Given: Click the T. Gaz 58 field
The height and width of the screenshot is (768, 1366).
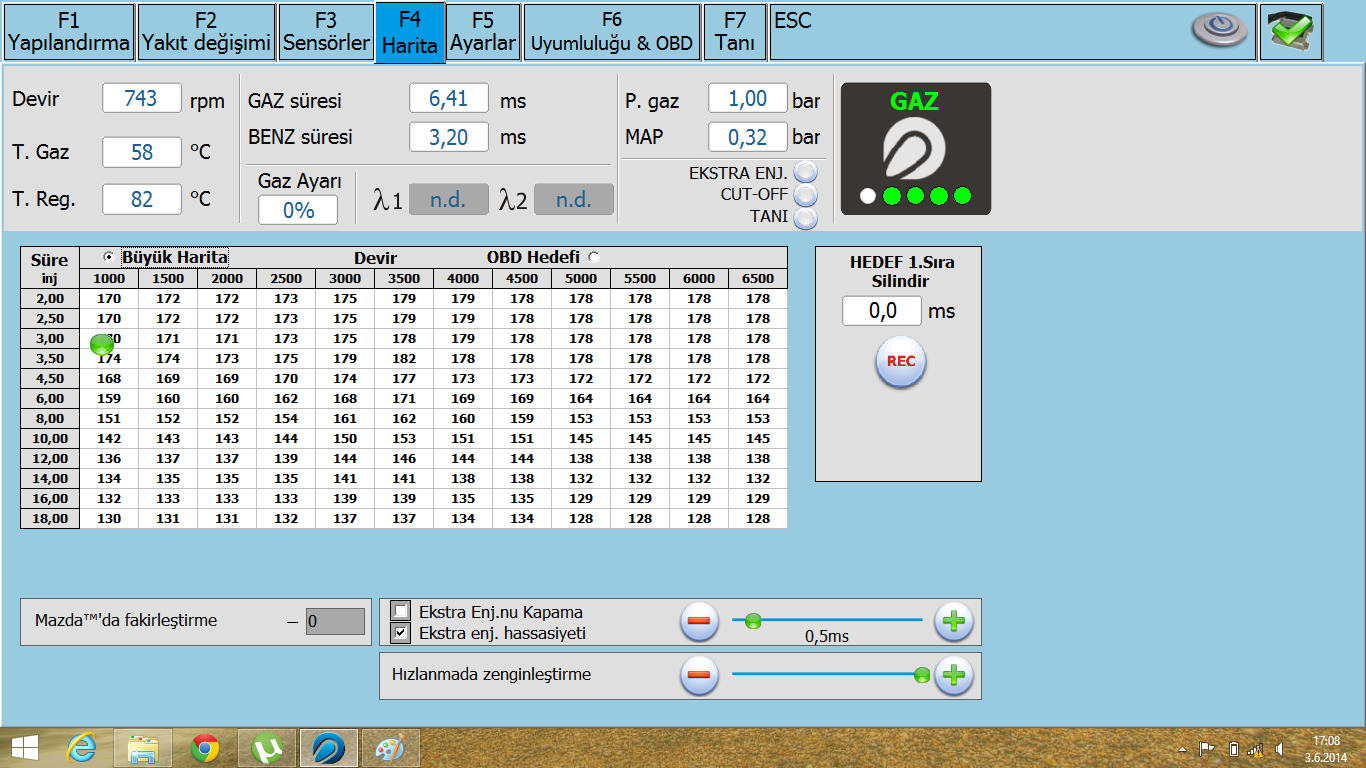Looking at the screenshot, I should point(142,152).
